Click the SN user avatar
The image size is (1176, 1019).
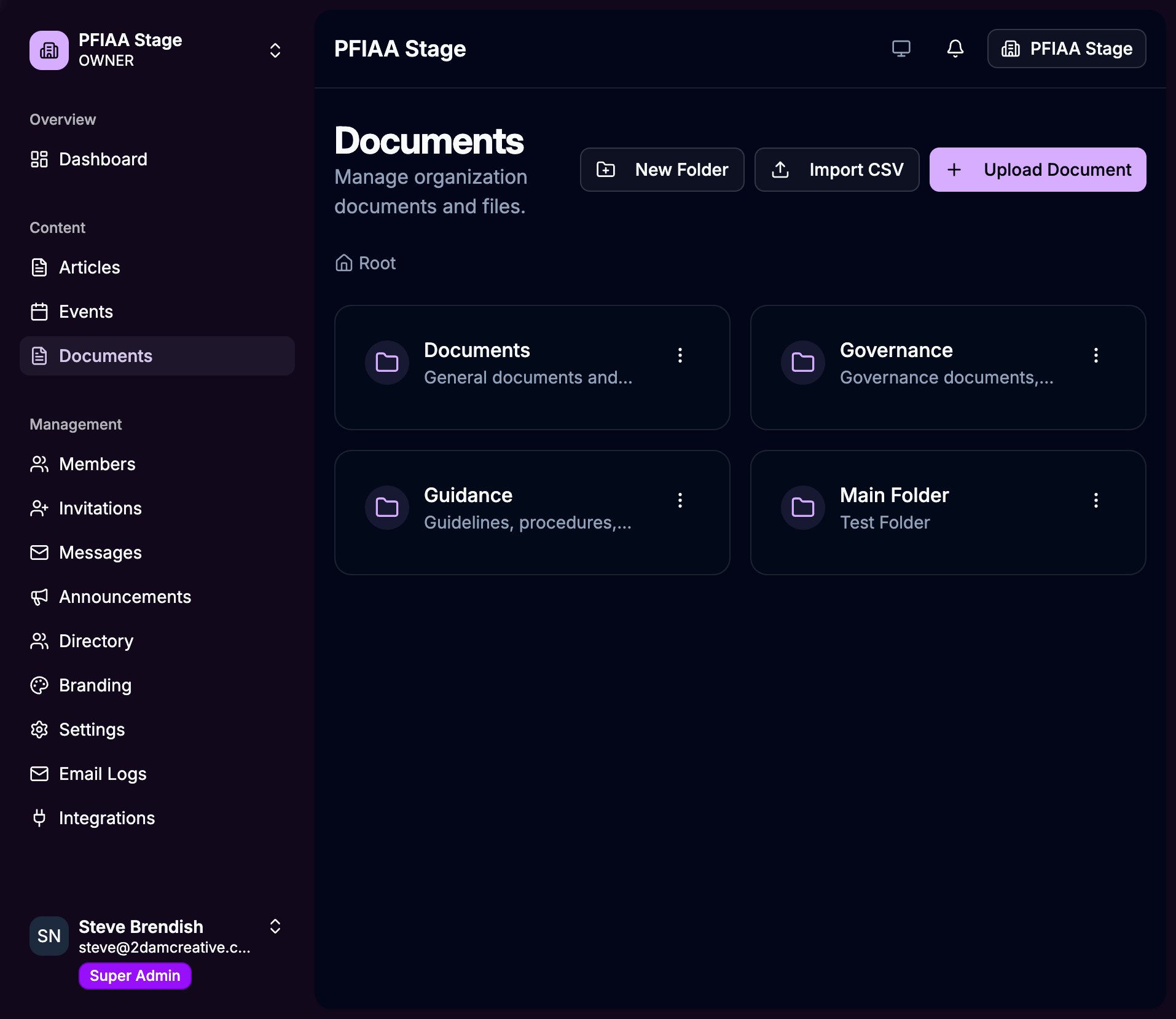pyautogui.click(x=49, y=936)
